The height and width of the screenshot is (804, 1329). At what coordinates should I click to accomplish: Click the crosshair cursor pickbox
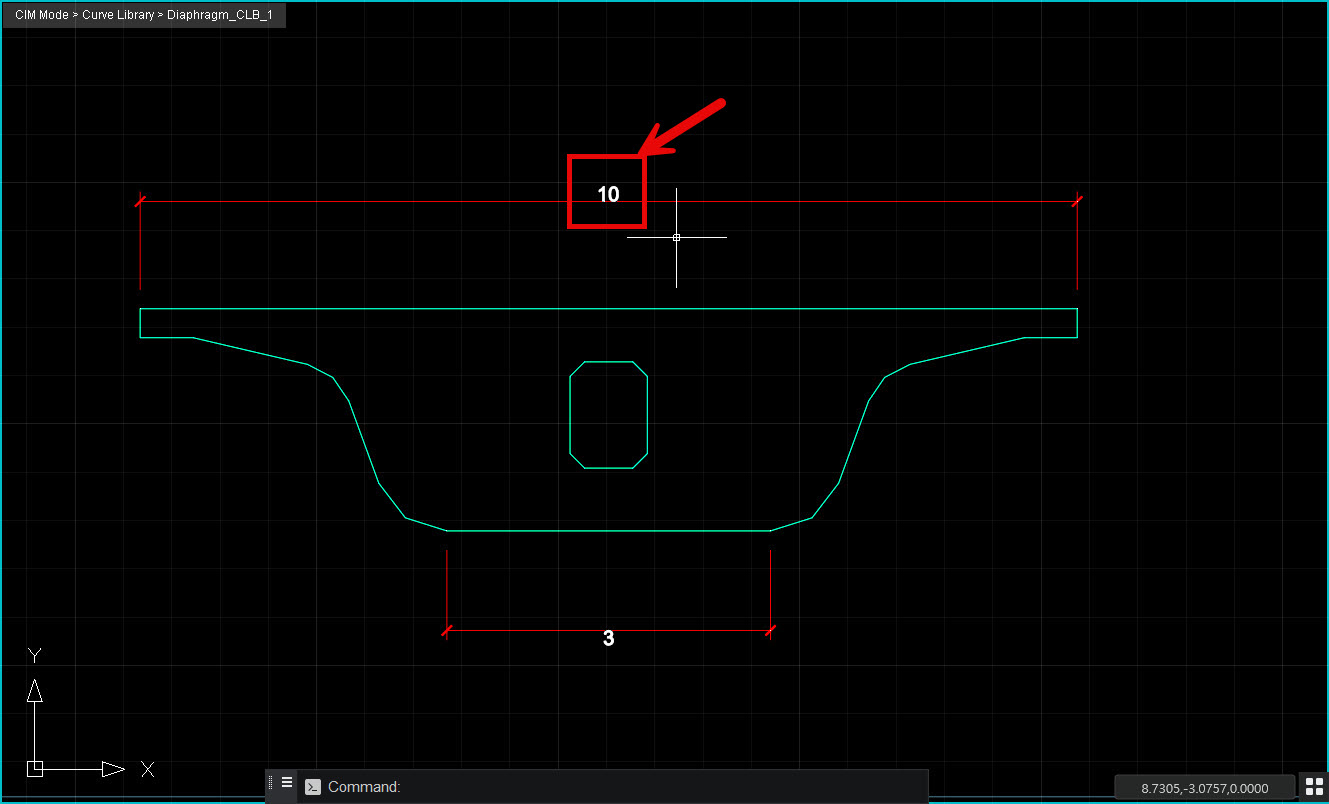pos(677,237)
